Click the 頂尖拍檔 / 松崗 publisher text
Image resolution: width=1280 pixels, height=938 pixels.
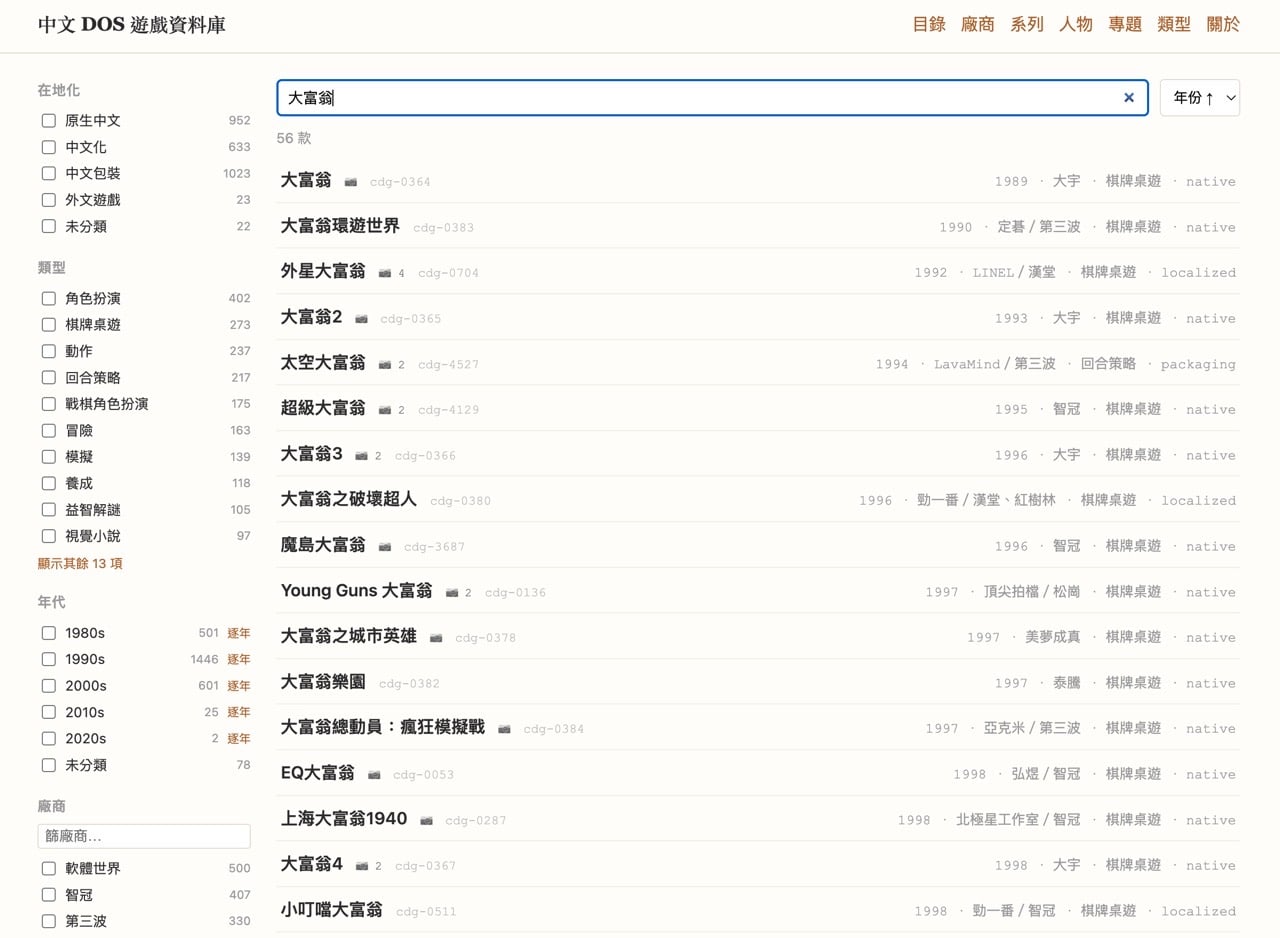point(1033,592)
